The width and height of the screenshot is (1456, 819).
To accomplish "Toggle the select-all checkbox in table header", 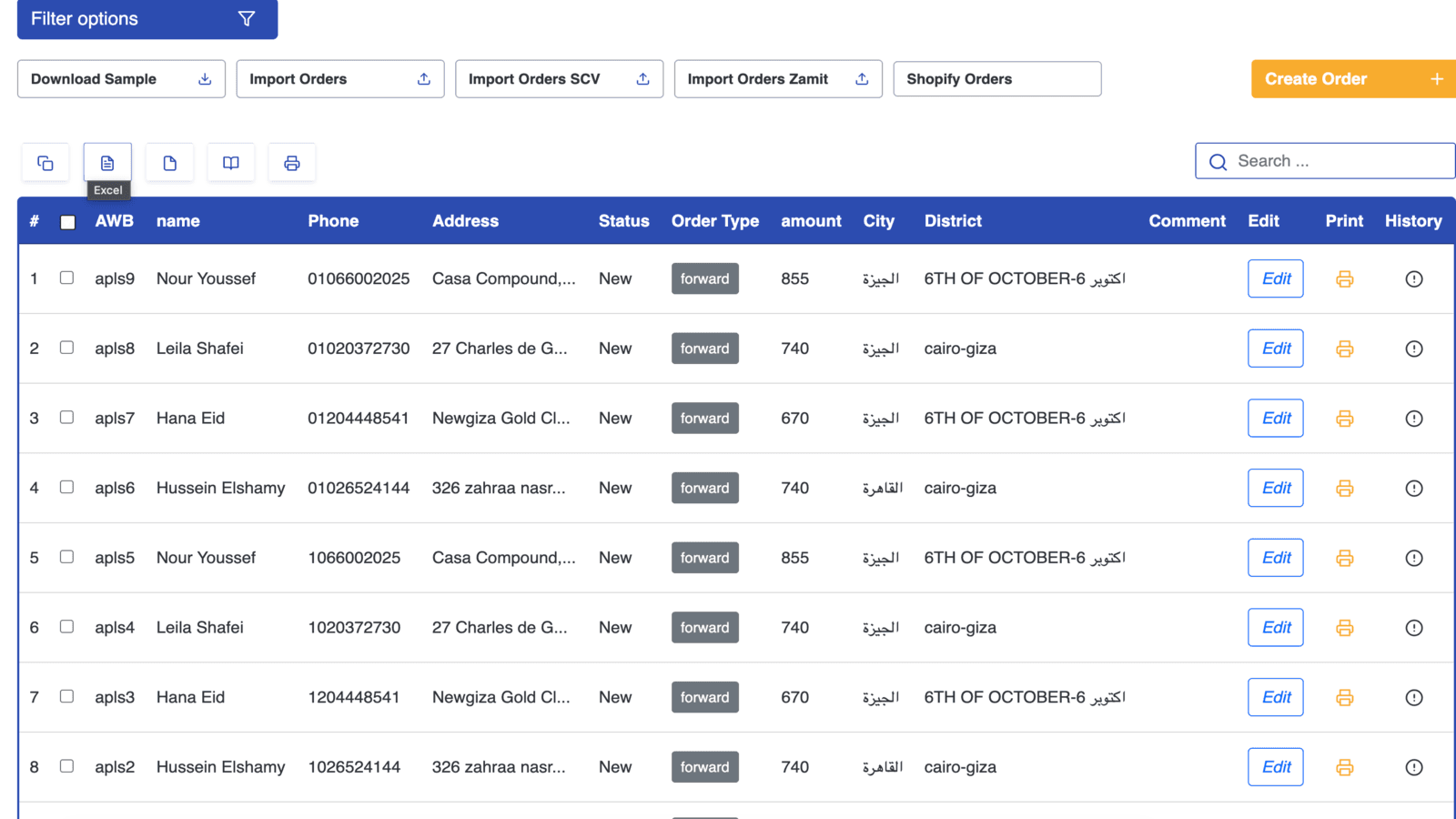I will pyautogui.click(x=68, y=222).
